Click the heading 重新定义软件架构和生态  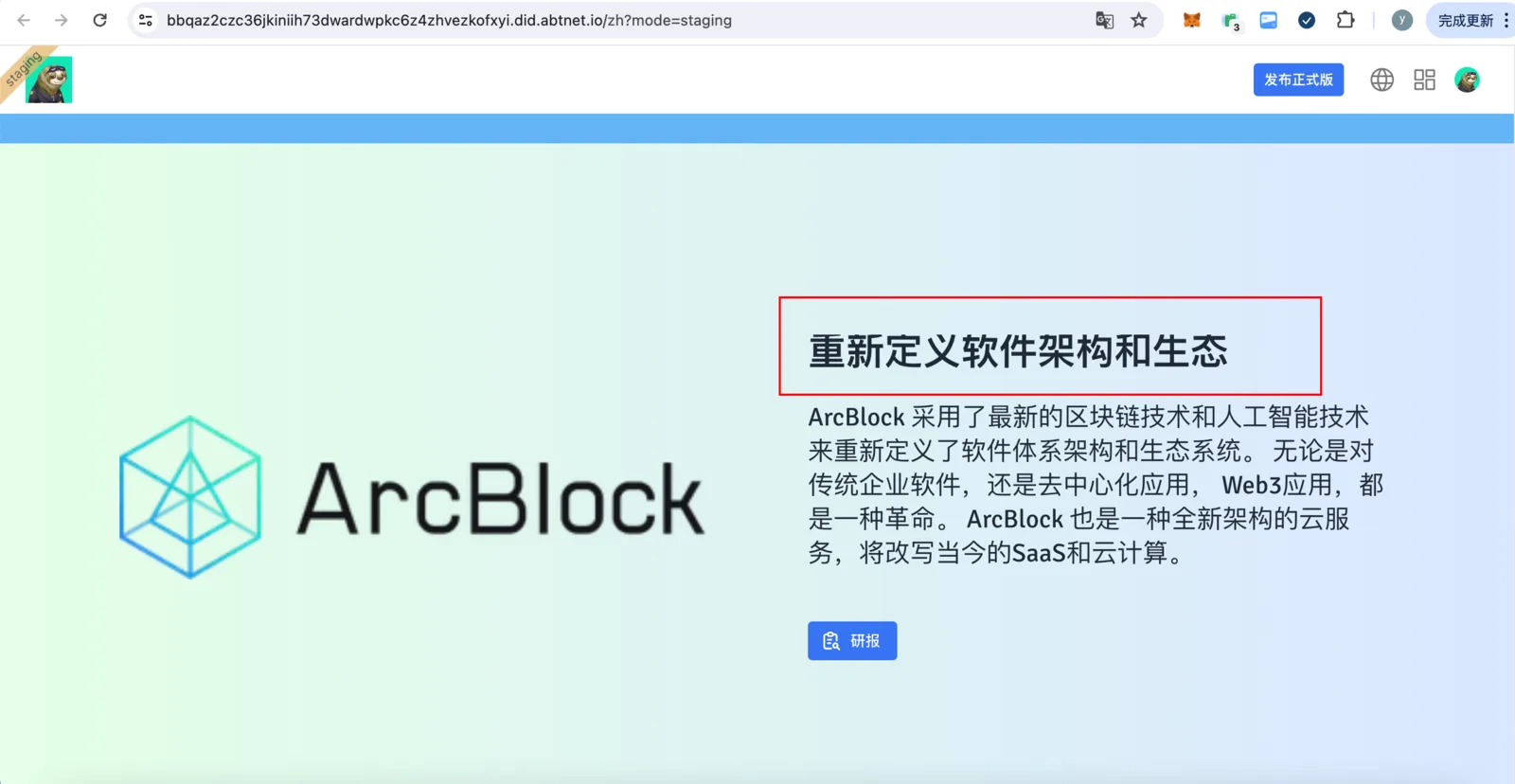tap(1018, 351)
